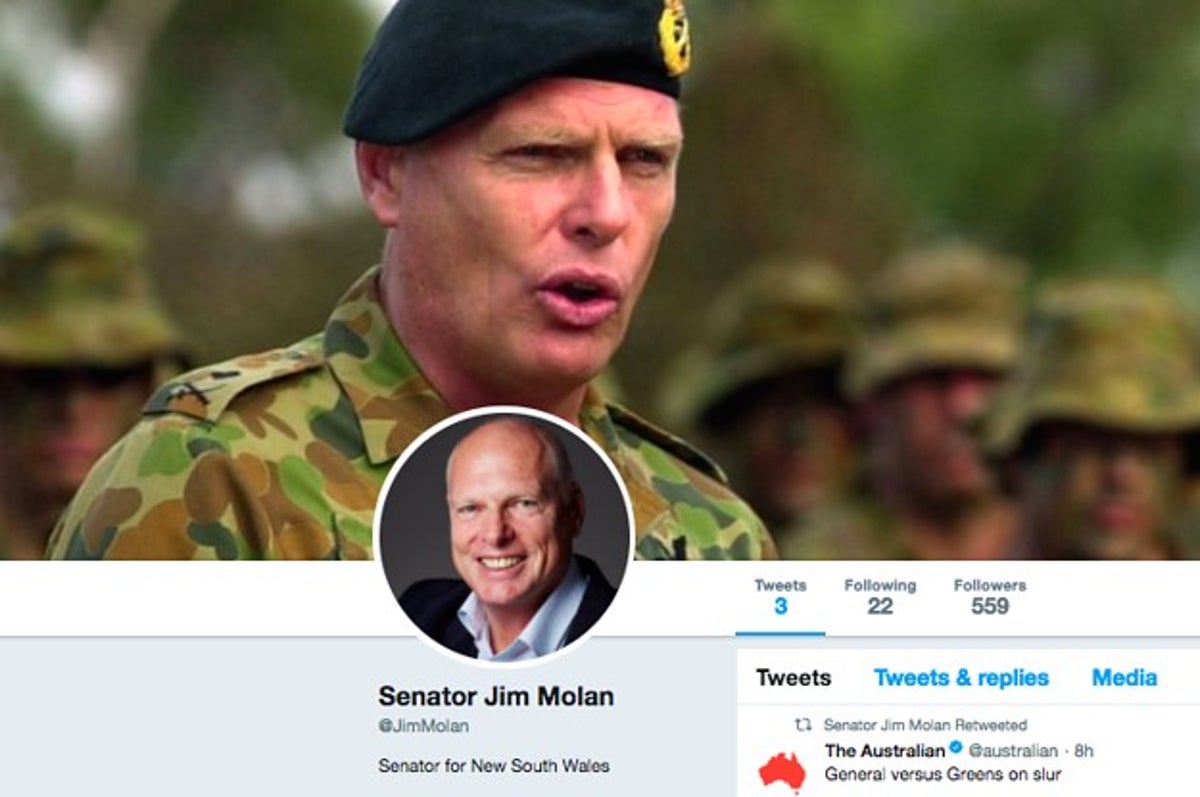Image resolution: width=1200 pixels, height=797 pixels.
Task: Select the Tweets tab in timeline
Action: [x=793, y=677]
